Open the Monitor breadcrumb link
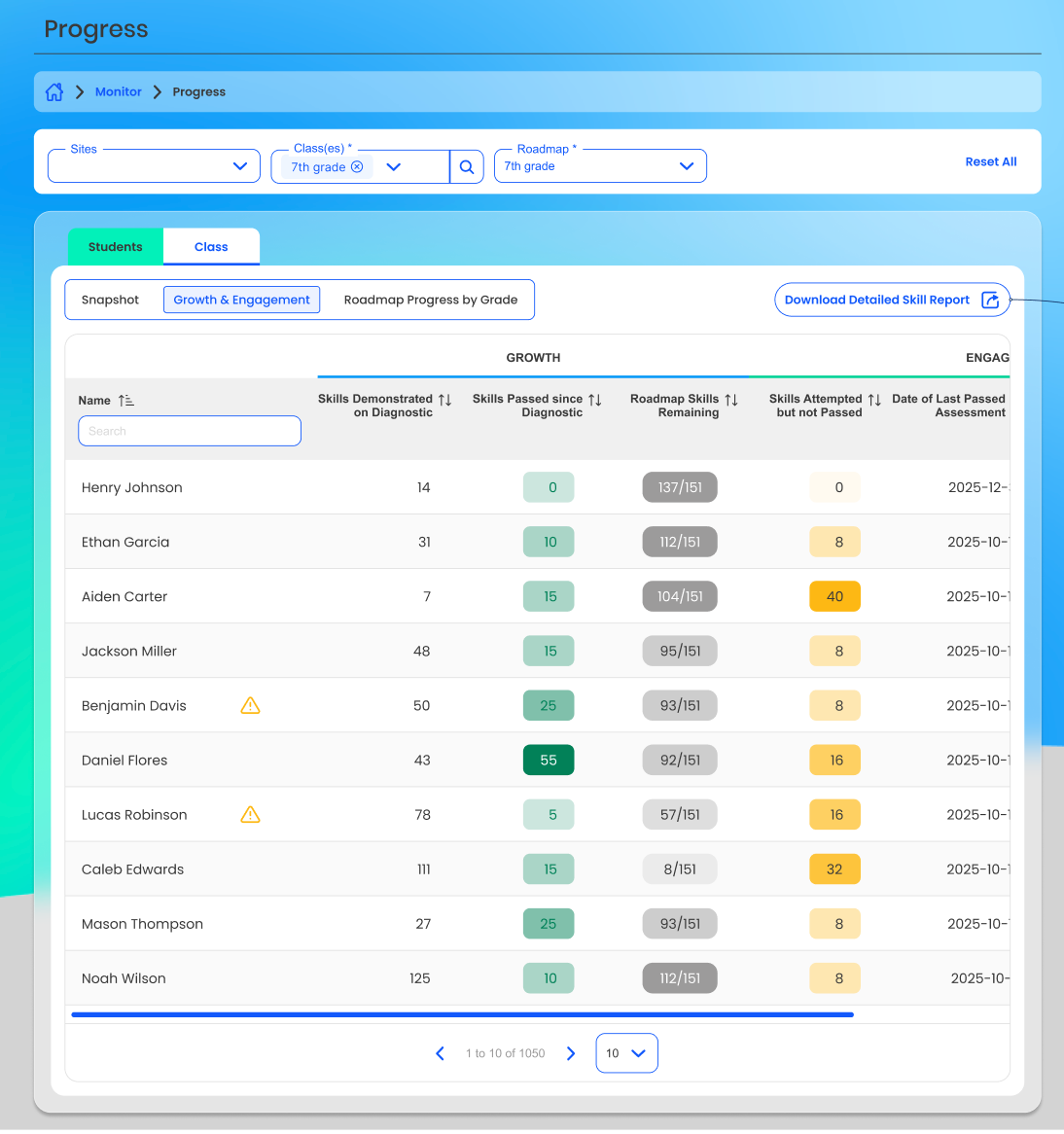Screen dimensions: 1064x1134 pyautogui.click(x=119, y=91)
